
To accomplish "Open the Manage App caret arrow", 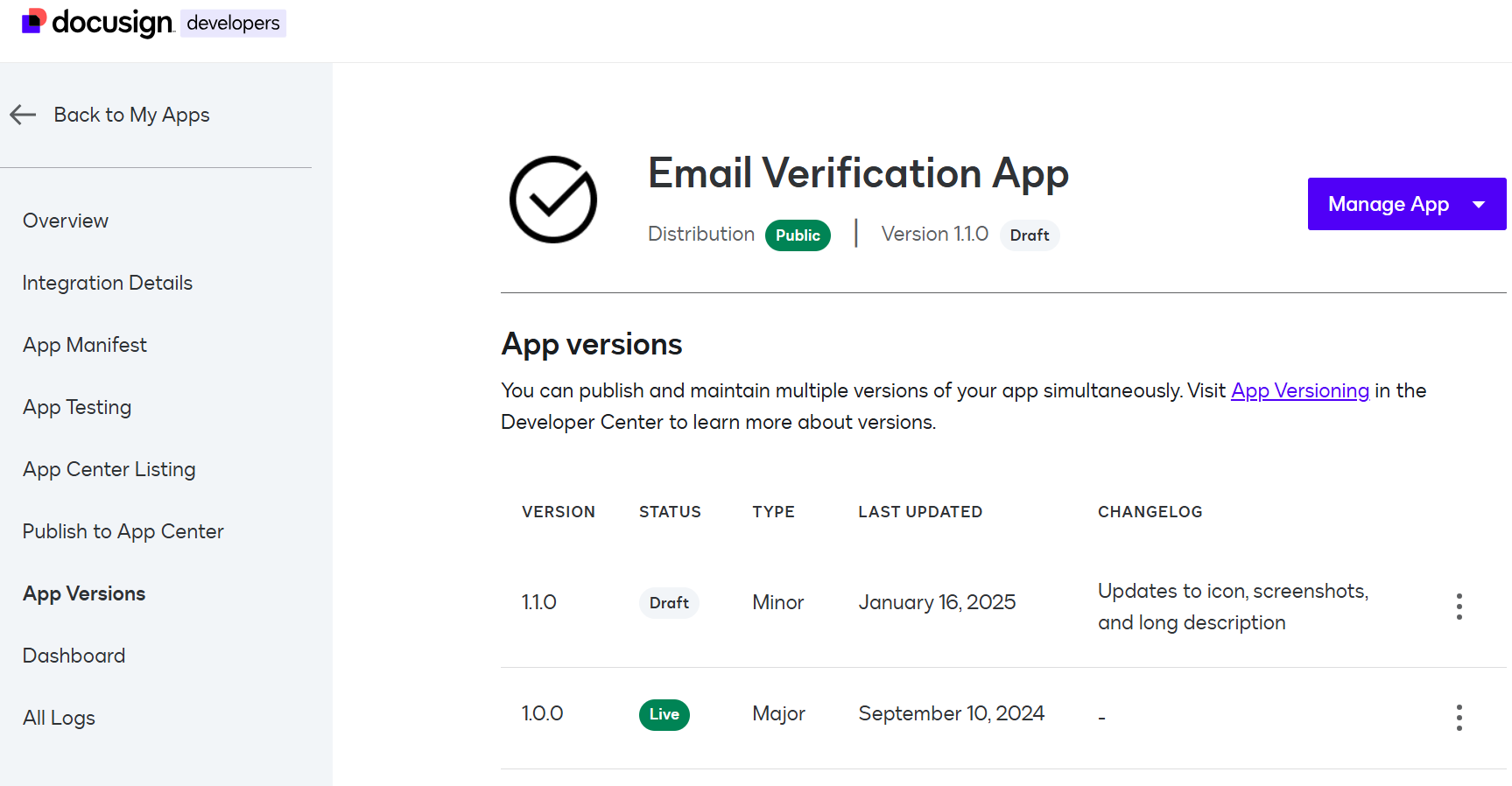I will click(1479, 203).
